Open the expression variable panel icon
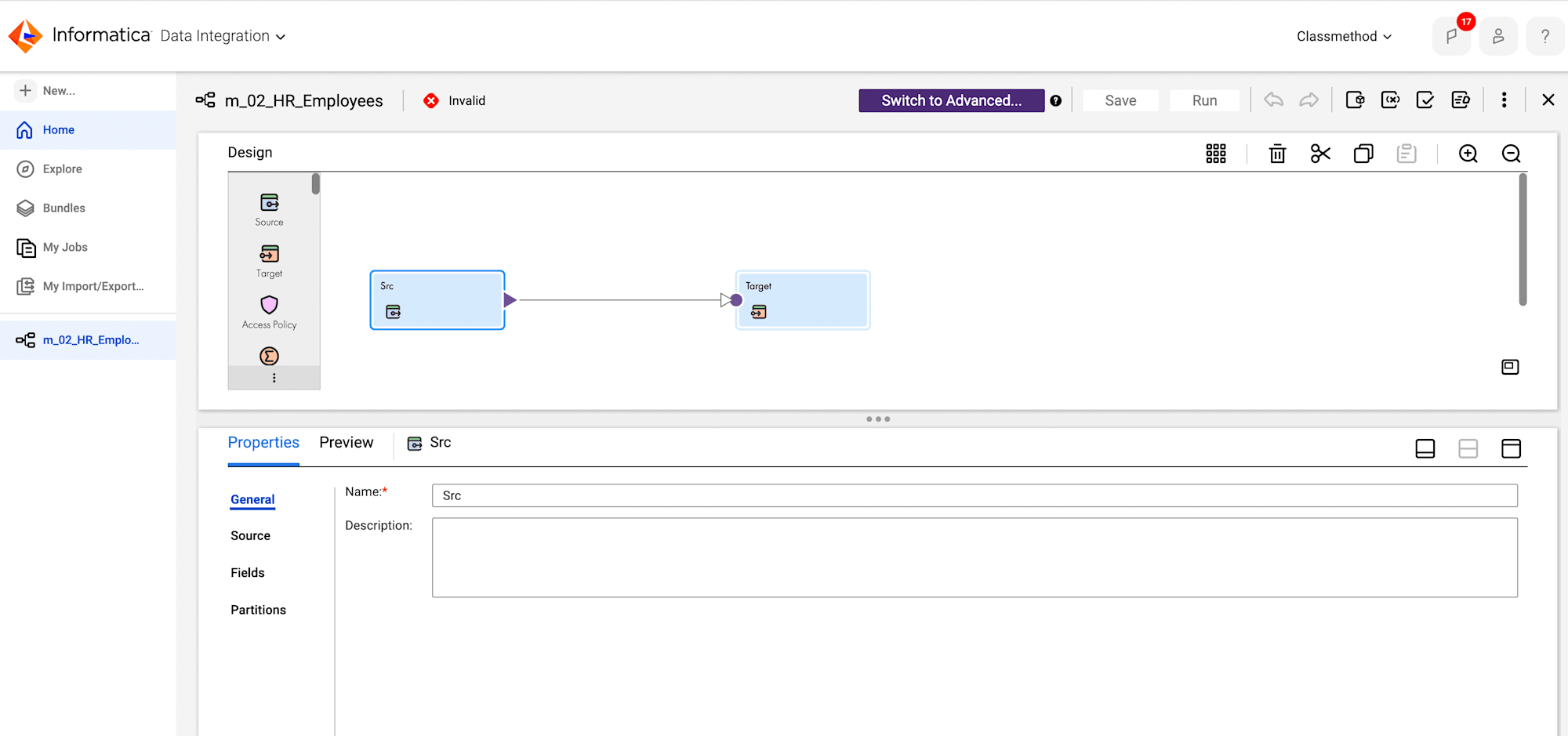1568x736 pixels. 1390,100
